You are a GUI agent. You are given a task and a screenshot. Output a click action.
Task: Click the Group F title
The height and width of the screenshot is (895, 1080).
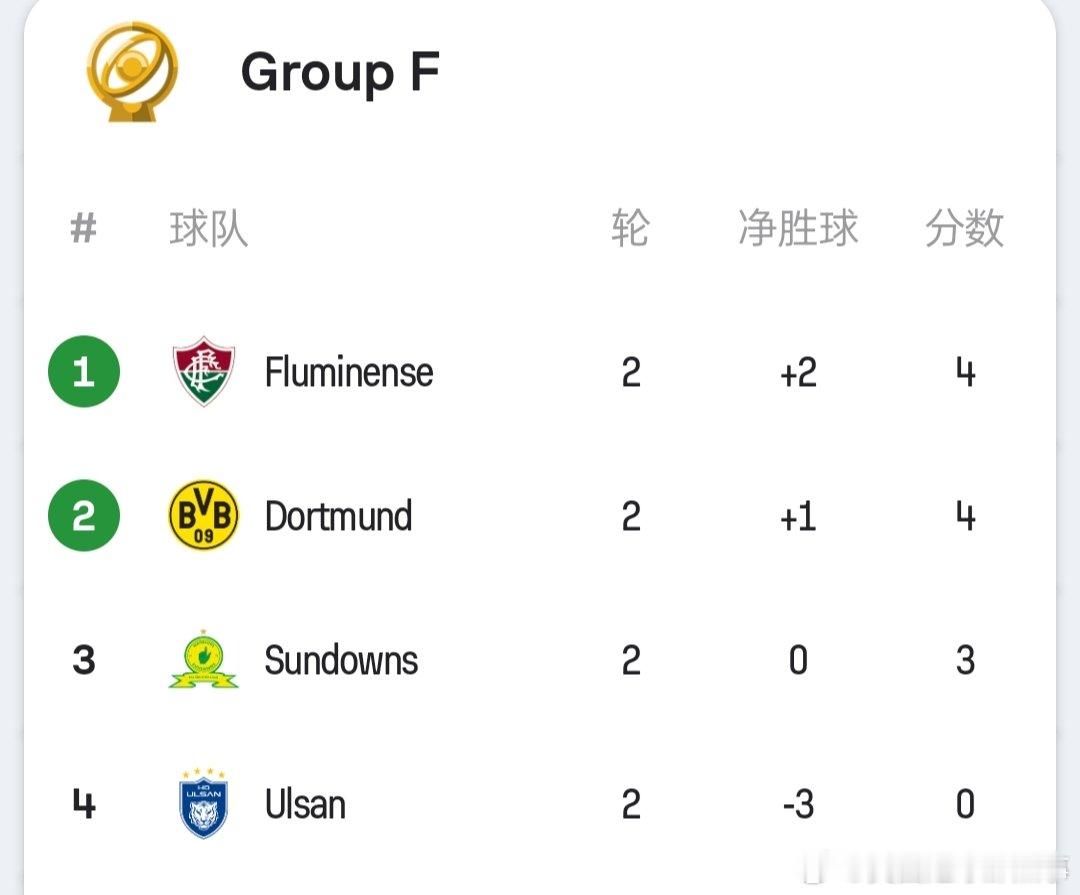pyautogui.click(x=340, y=72)
